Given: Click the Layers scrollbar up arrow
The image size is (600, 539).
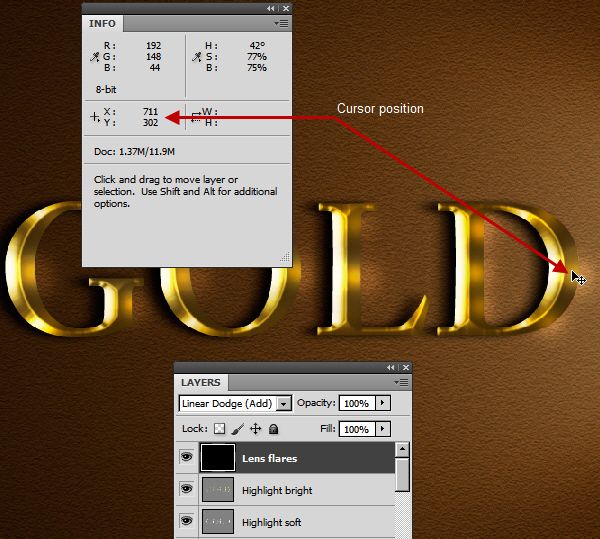Looking at the screenshot, I should pyautogui.click(x=402, y=449).
